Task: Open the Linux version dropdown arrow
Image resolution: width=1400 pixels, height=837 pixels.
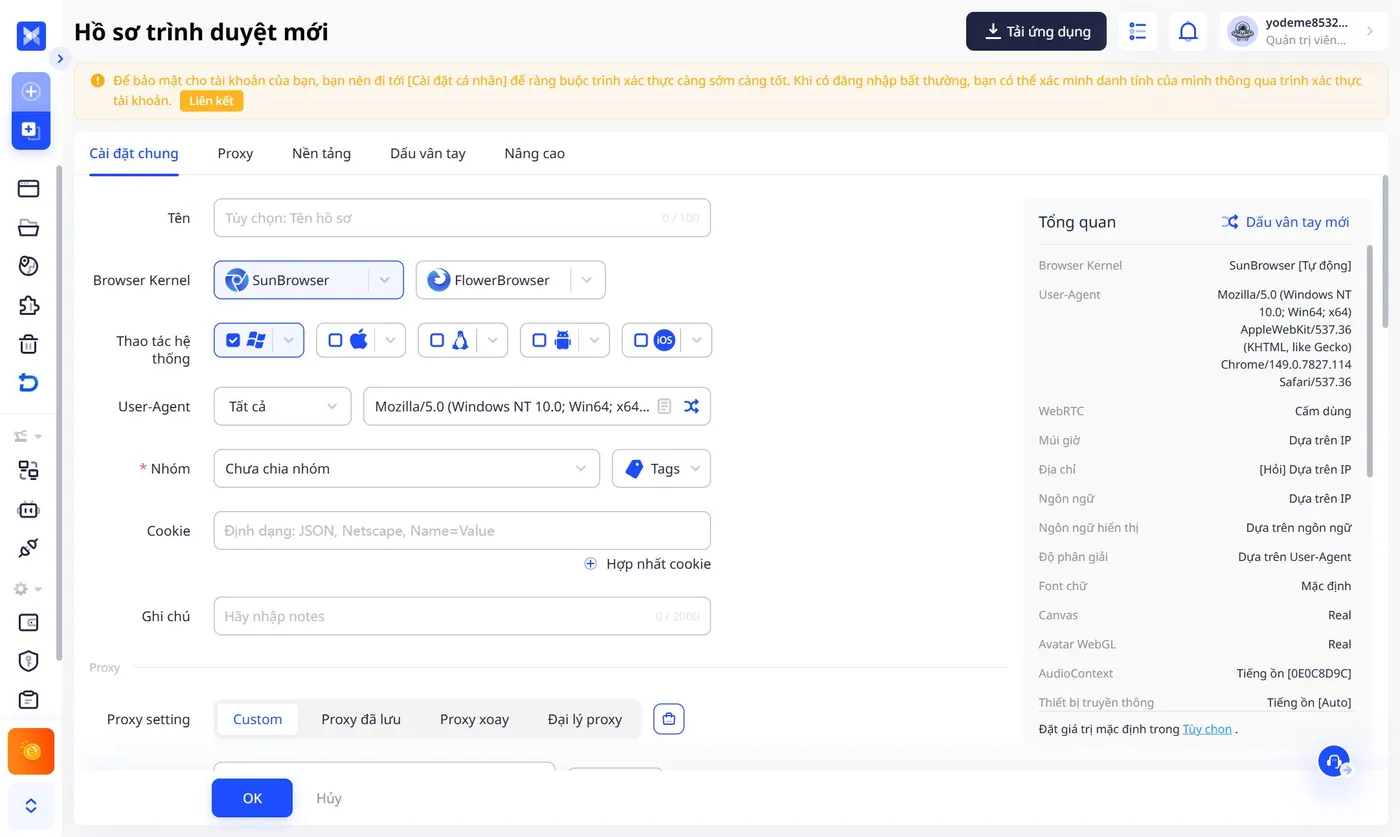Action: [493, 340]
